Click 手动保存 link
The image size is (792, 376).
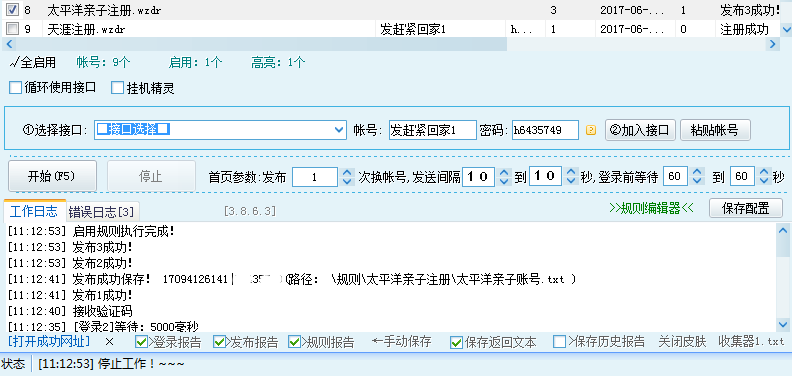[x=402, y=342]
